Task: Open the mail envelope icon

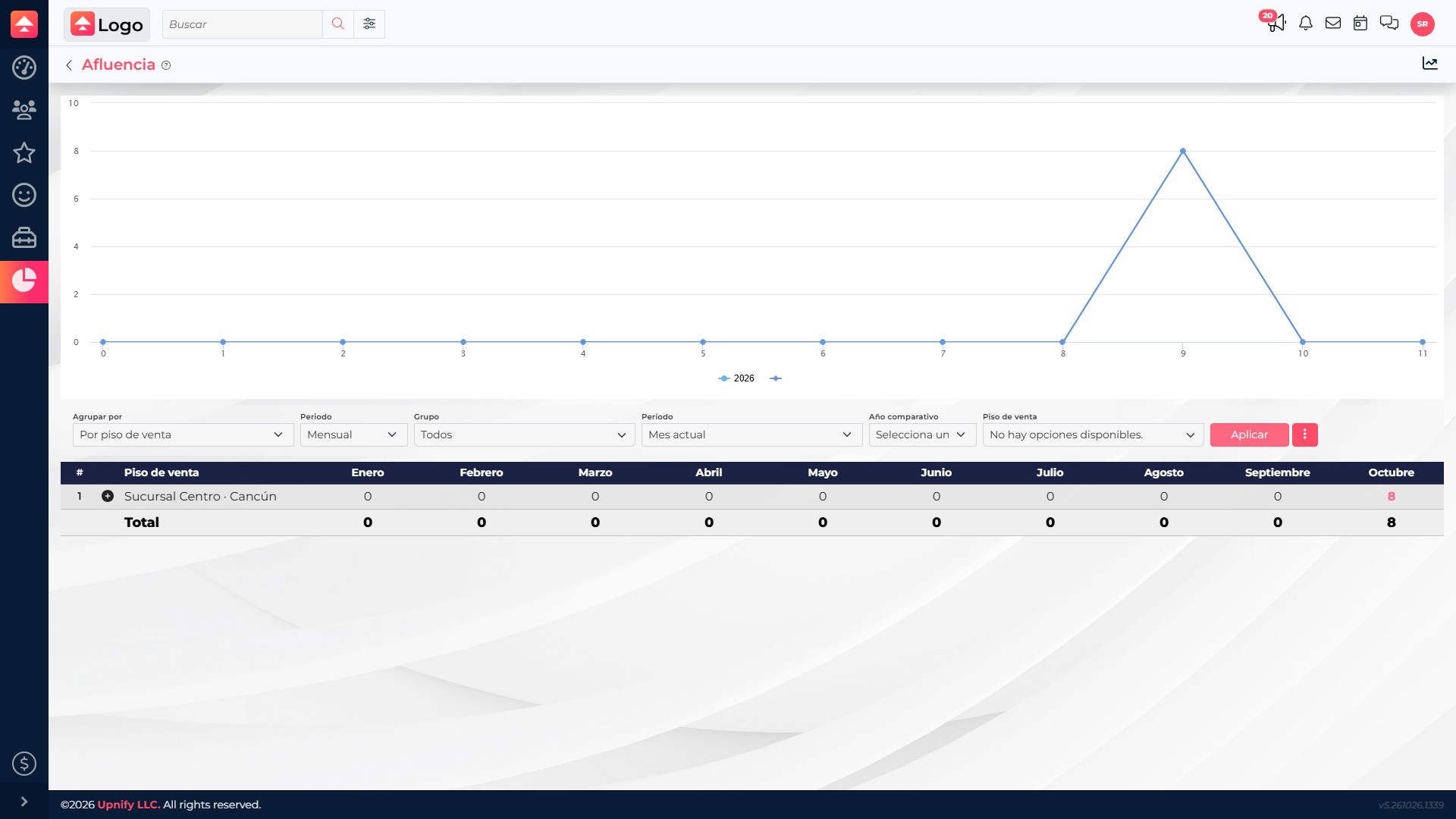Action: tap(1333, 24)
